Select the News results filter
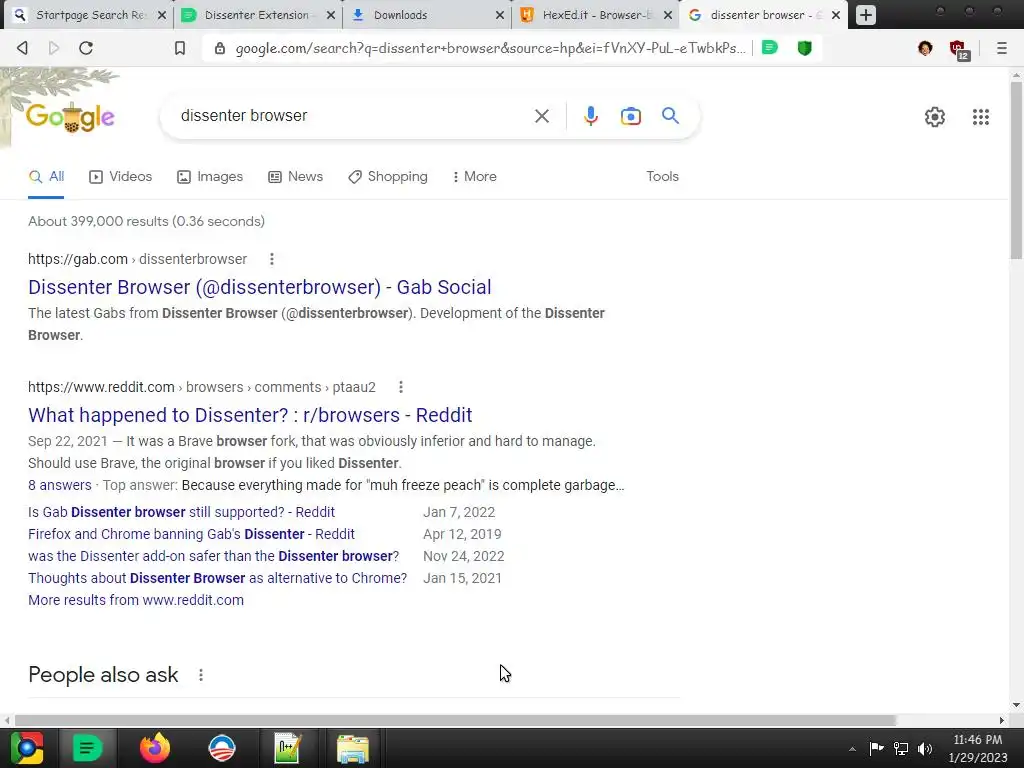 [x=296, y=176]
